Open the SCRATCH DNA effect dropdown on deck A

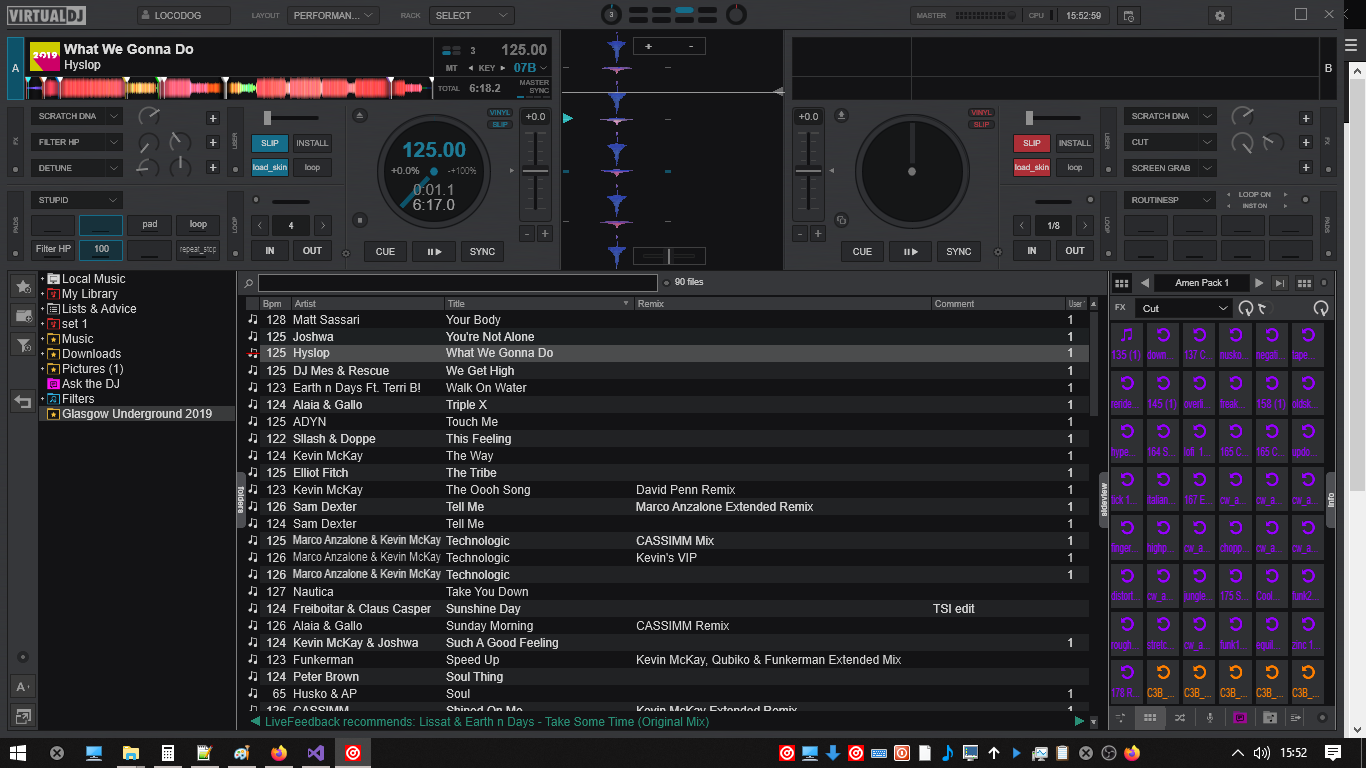click(x=77, y=116)
